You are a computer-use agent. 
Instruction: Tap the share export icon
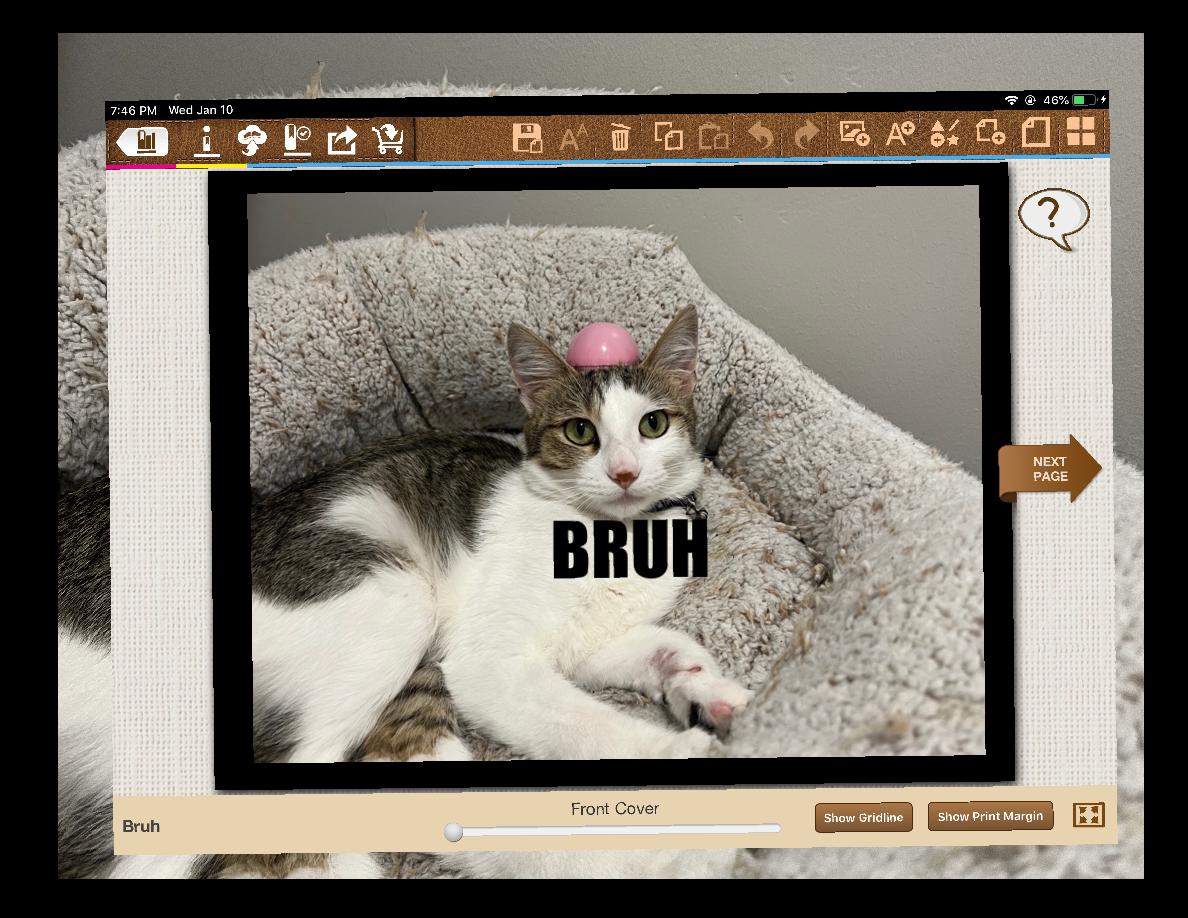tap(342, 141)
